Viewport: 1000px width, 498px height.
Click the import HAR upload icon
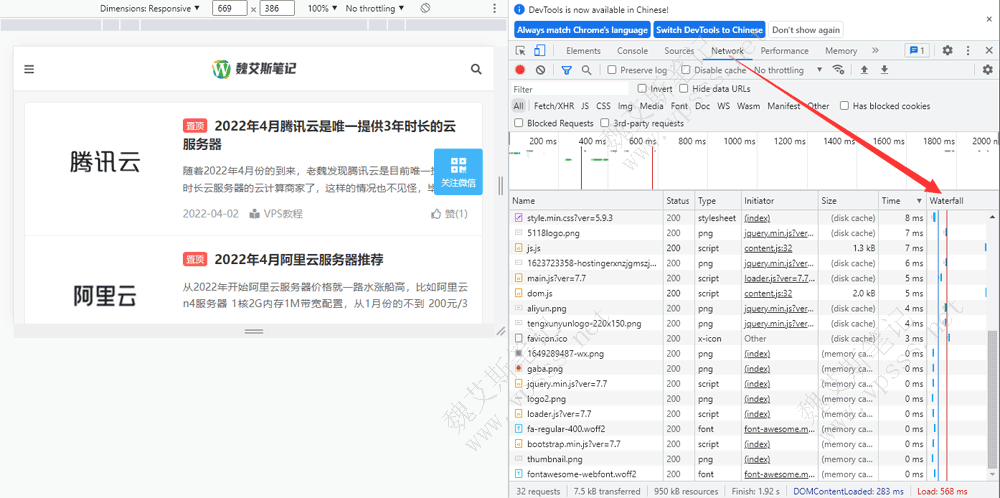click(x=864, y=70)
